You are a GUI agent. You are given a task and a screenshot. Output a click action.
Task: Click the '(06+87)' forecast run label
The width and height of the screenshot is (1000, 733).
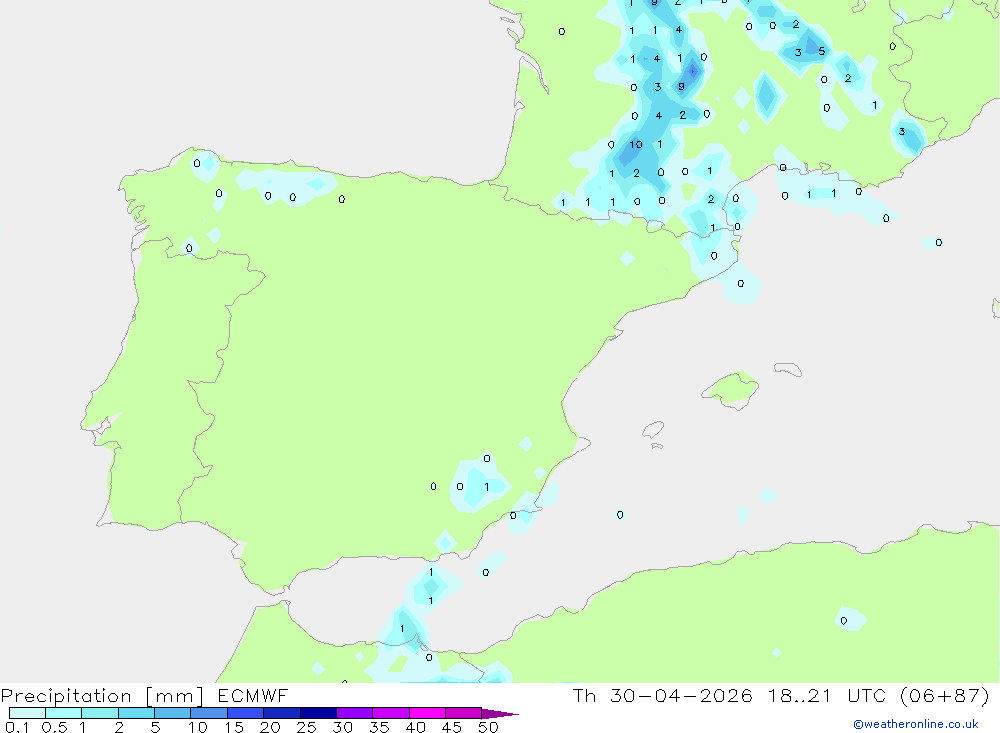[945, 696]
